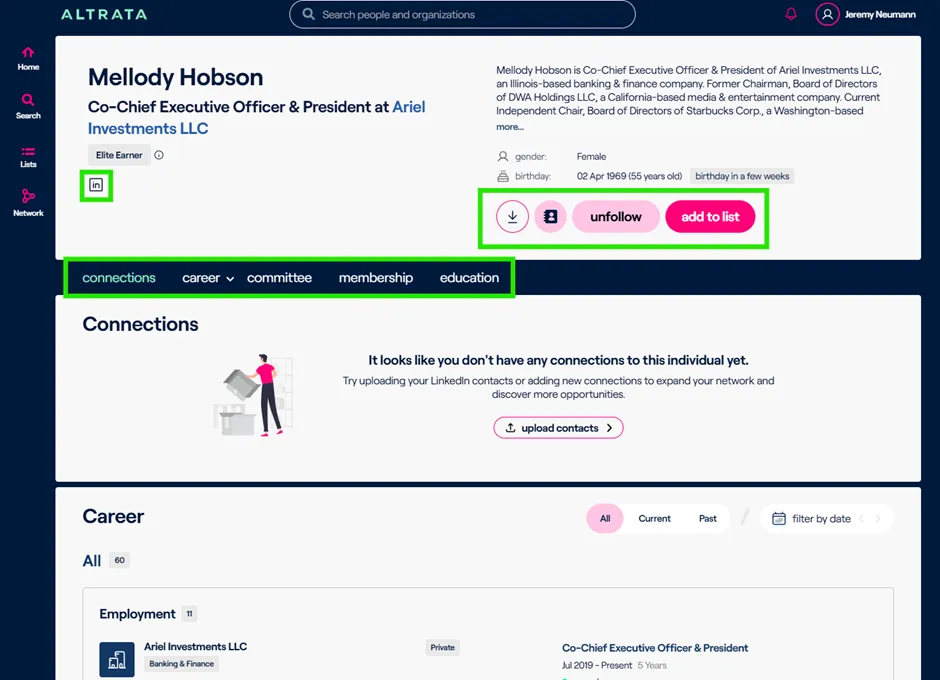
Task: Switch to the membership tab
Action: click(x=376, y=278)
